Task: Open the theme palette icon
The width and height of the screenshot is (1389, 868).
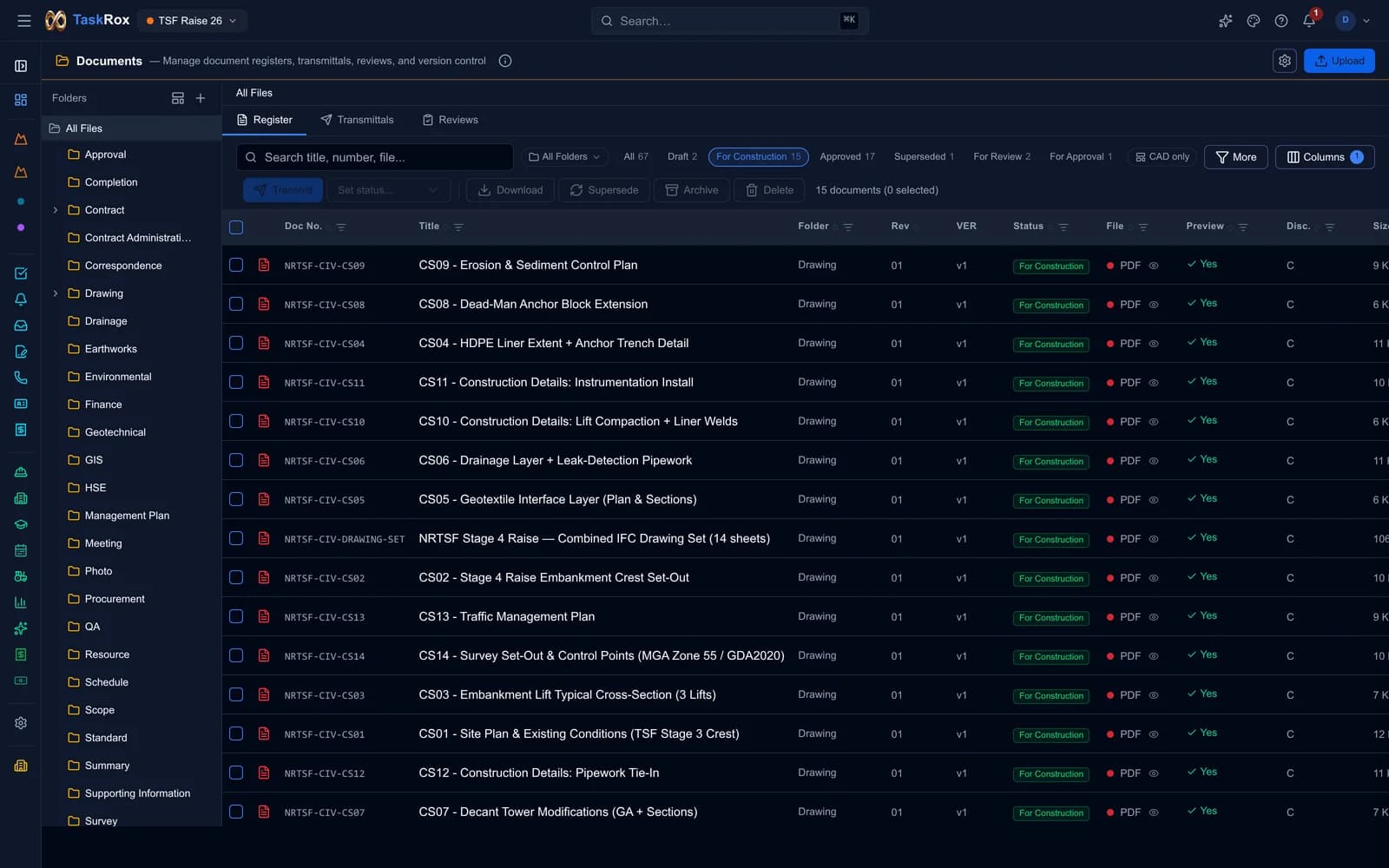Action: [1254, 21]
